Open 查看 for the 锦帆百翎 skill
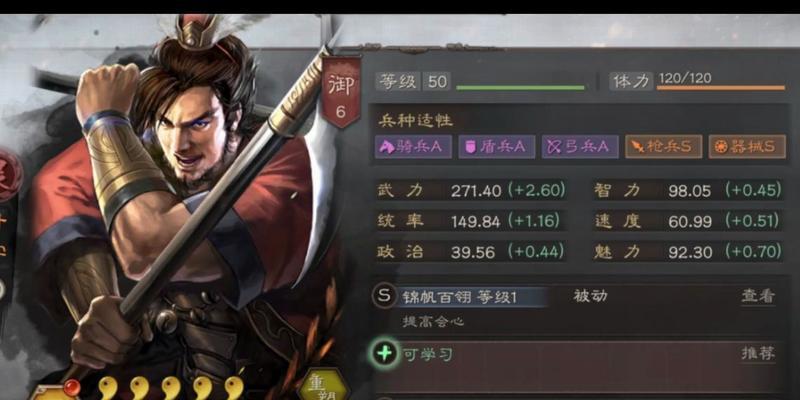This screenshot has height=400, width=800. 758,296
